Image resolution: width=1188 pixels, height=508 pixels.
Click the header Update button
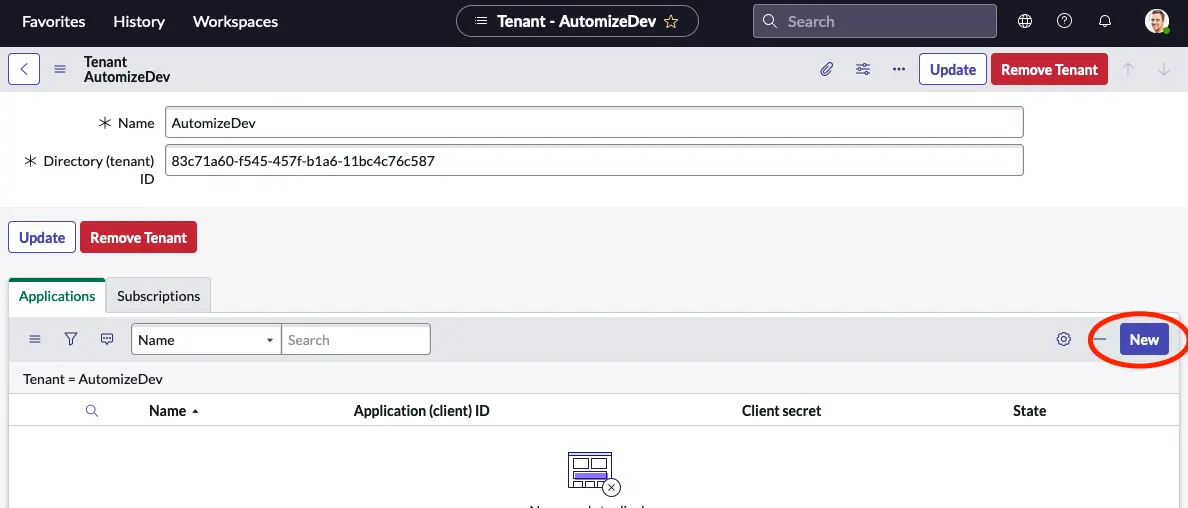point(952,69)
